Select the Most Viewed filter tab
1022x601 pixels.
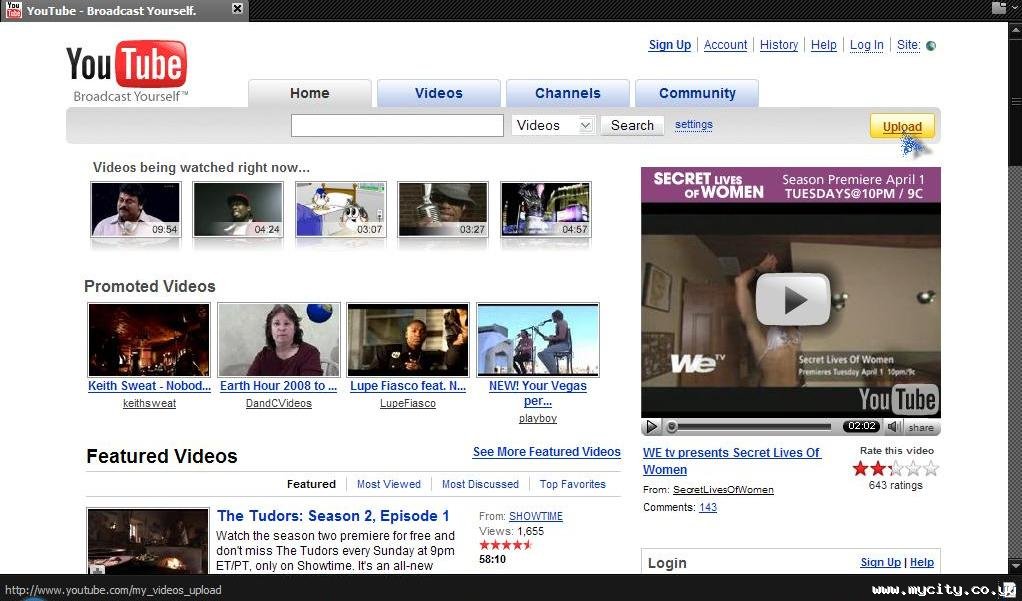[388, 484]
